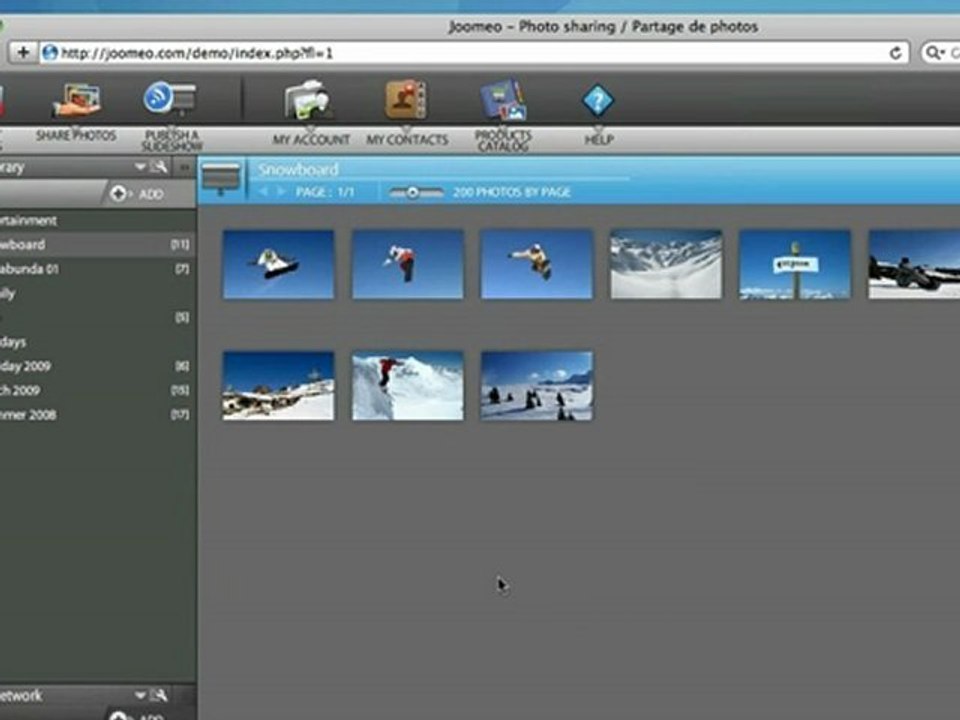960x720 pixels.
Task: Click the Help question mark icon
Action: 598,100
